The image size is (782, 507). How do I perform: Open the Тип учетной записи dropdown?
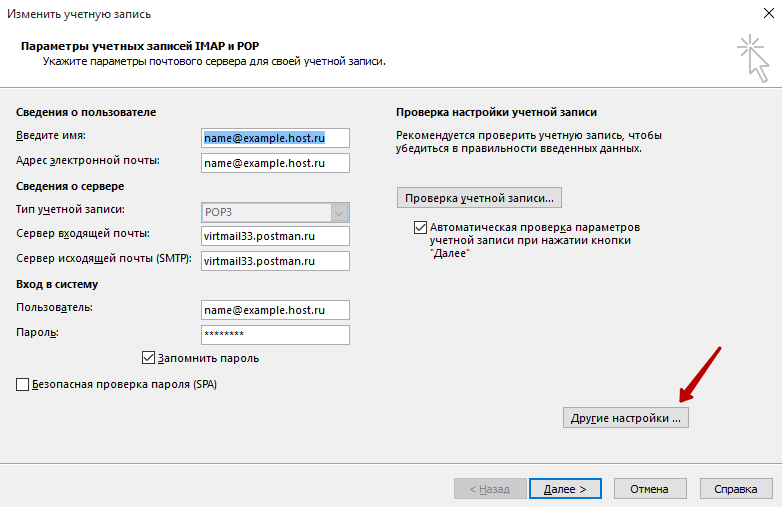point(275,212)
